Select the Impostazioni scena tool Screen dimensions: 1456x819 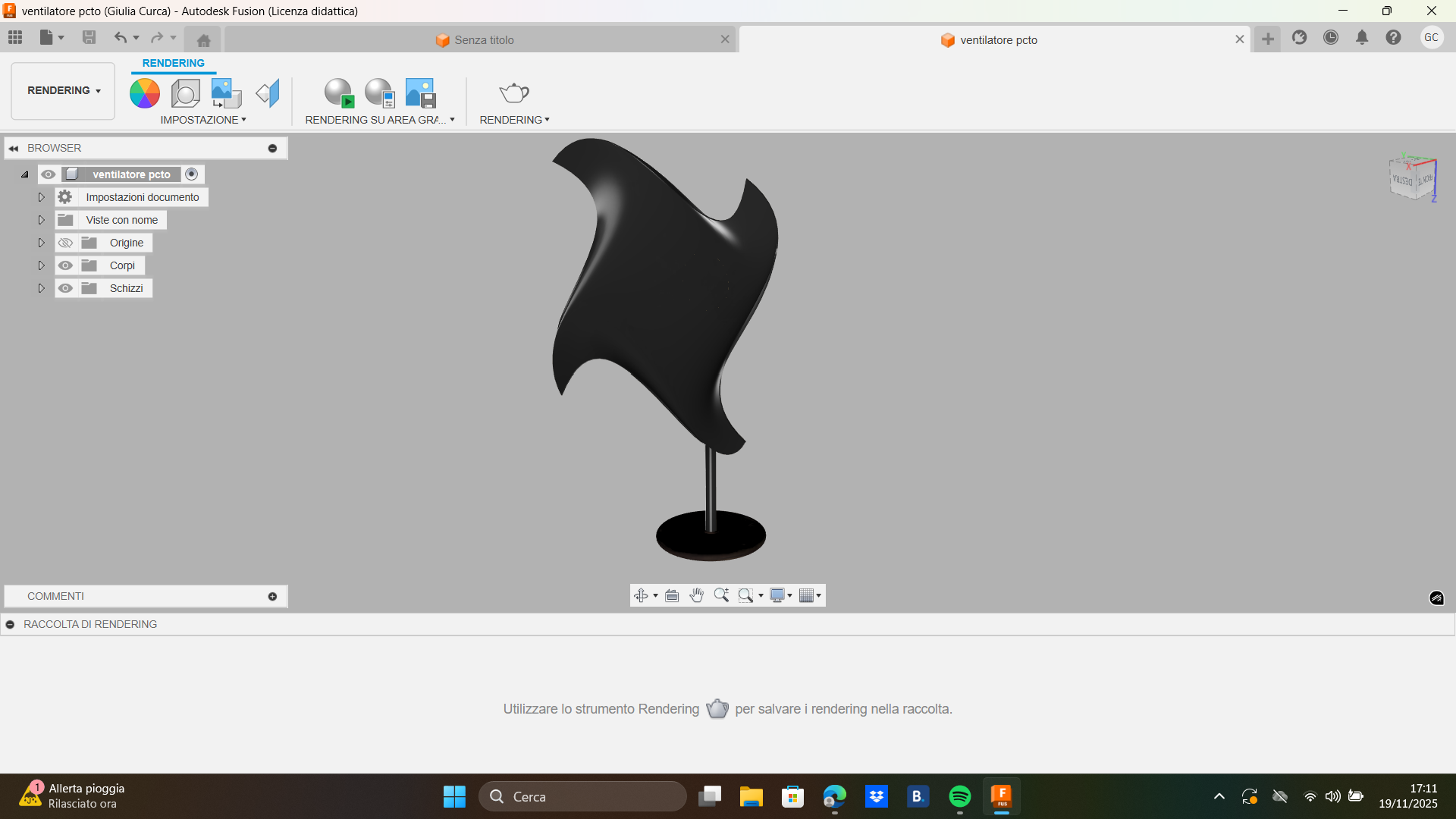click(x=184, y=93)
